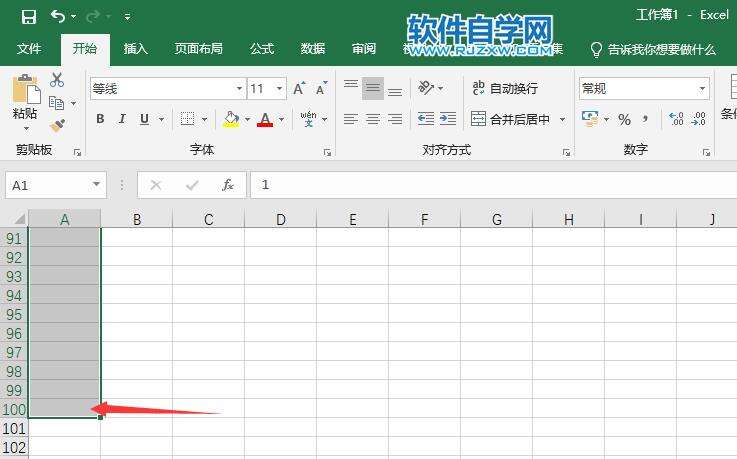Click the Cut scissors icon

[57, 79]
